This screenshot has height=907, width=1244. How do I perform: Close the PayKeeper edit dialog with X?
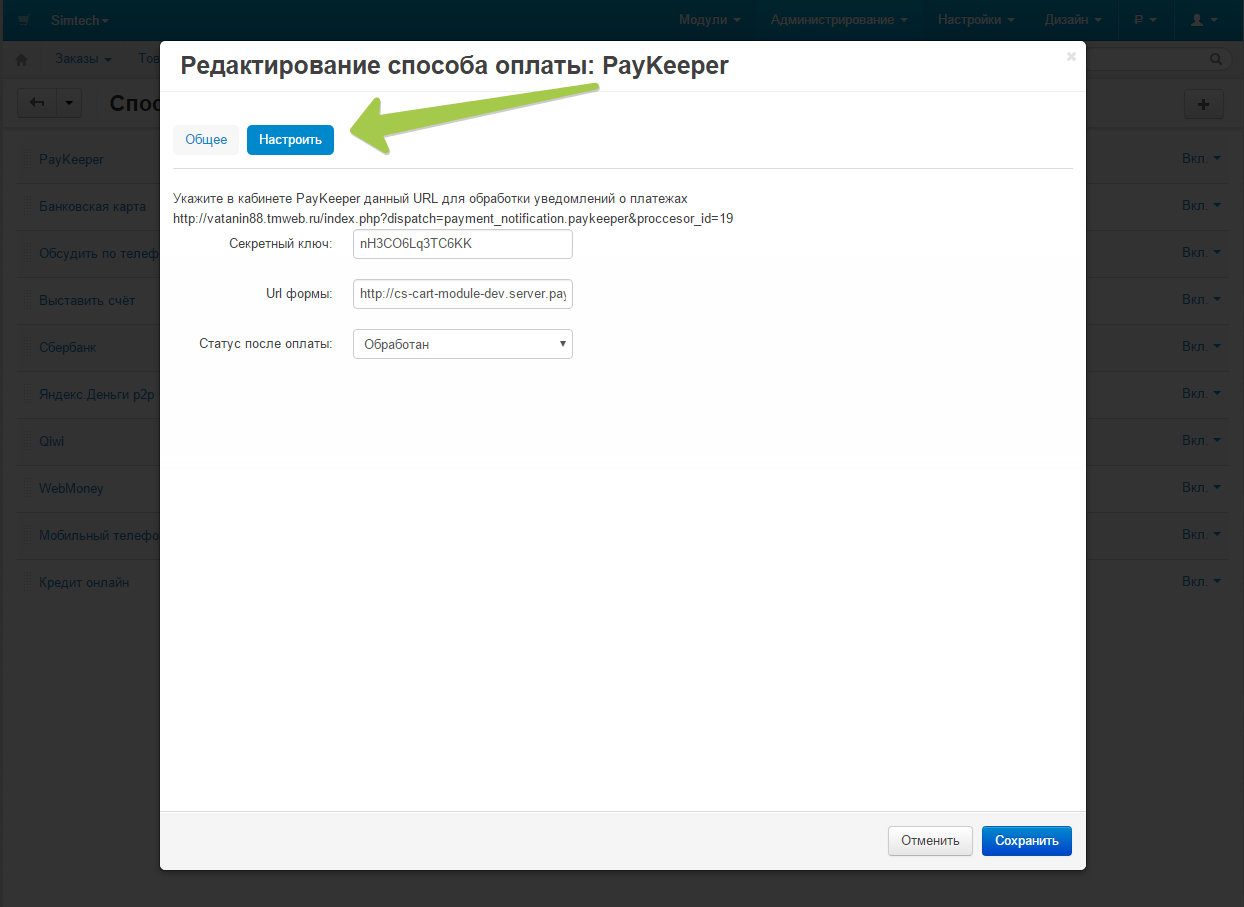click(1071, 57)
